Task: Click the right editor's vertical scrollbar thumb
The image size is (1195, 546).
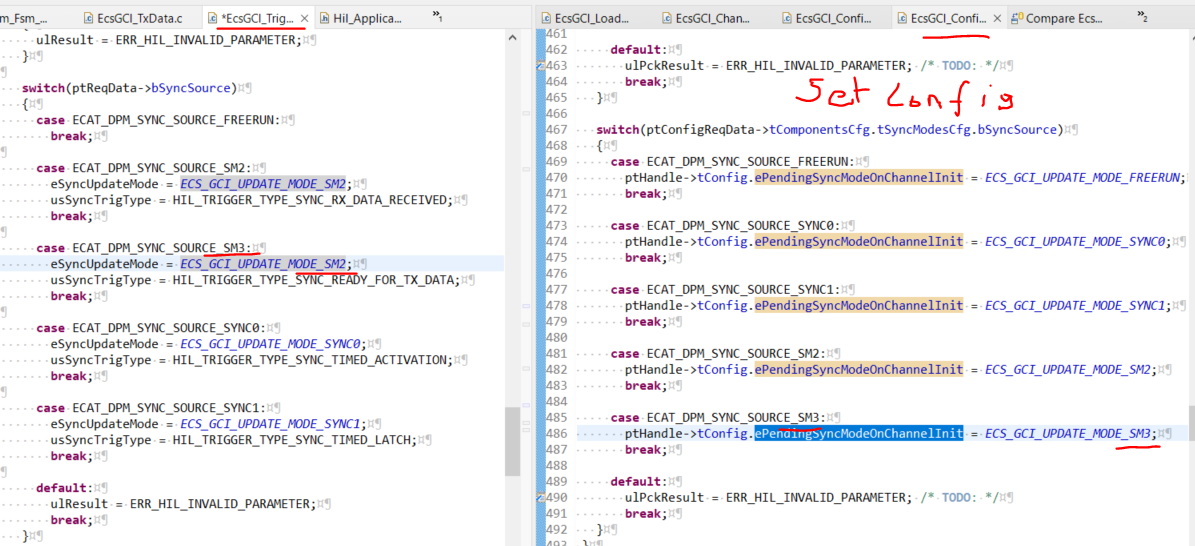Action: point(1190,425)
